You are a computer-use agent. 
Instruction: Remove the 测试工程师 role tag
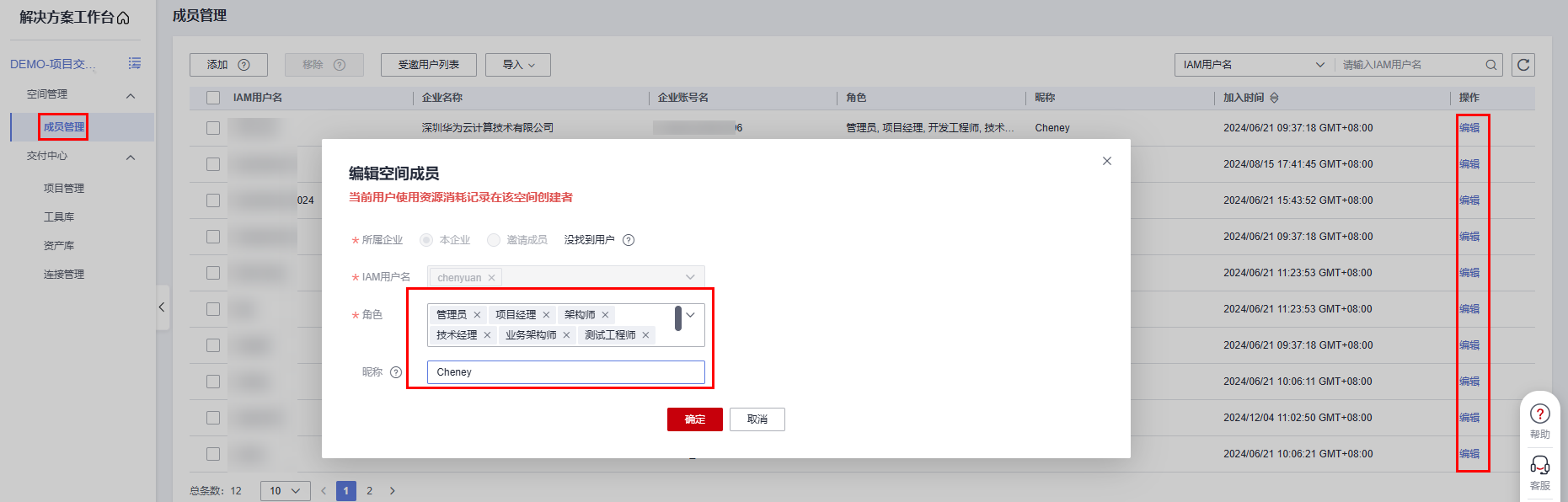pyautogui.click(x=645, y=335)
